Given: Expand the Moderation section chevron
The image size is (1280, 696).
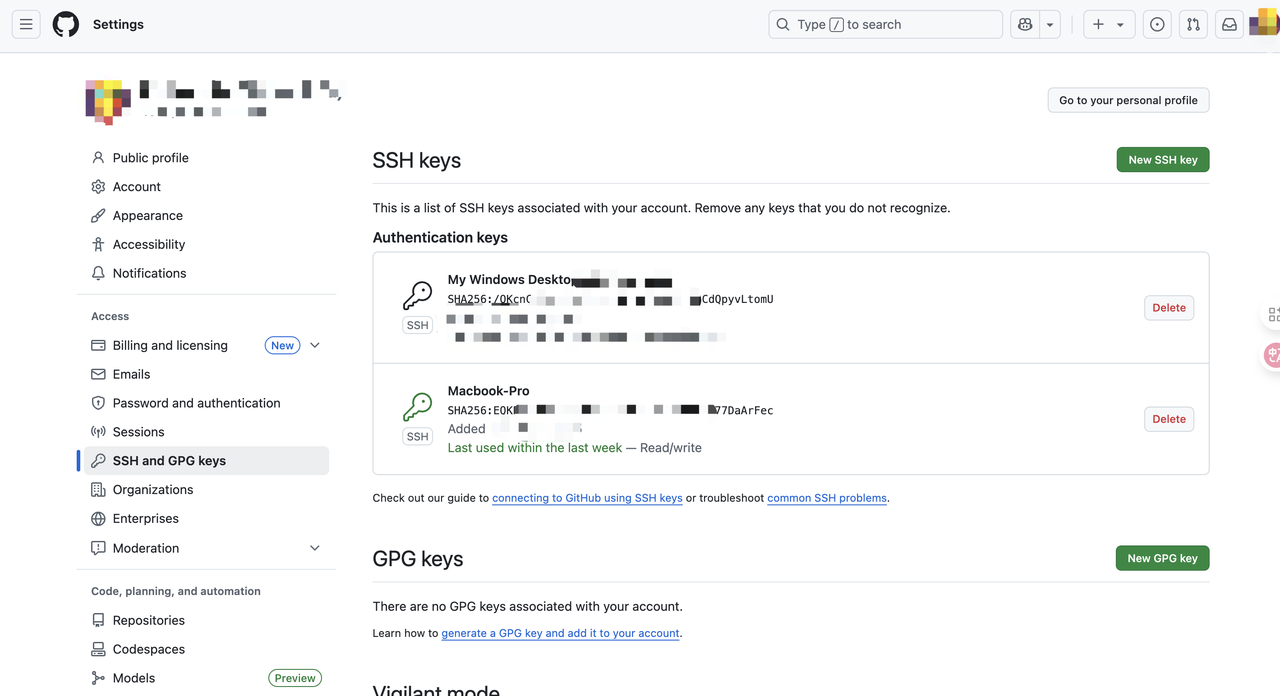Looking at the screenshot, I should (x=315, y=548).
